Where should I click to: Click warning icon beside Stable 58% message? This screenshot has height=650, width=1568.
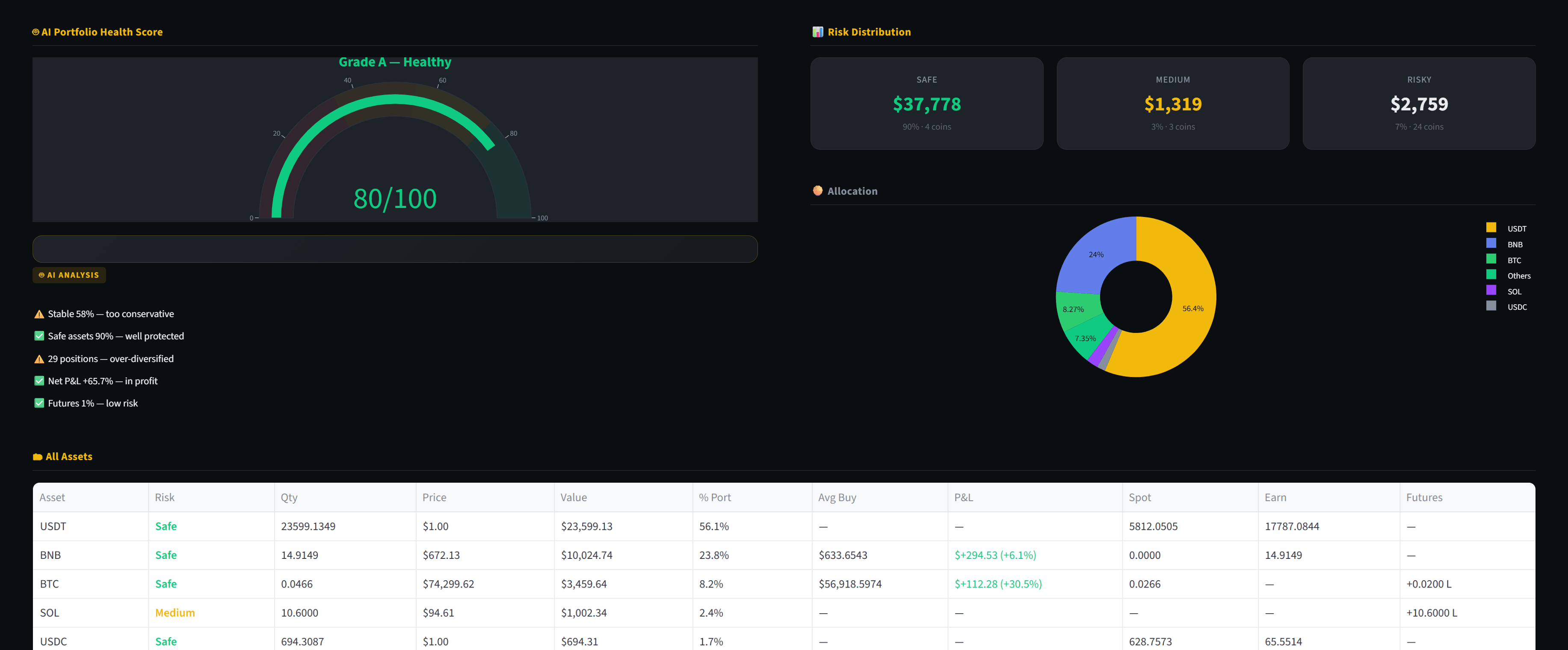click(39, 315)
